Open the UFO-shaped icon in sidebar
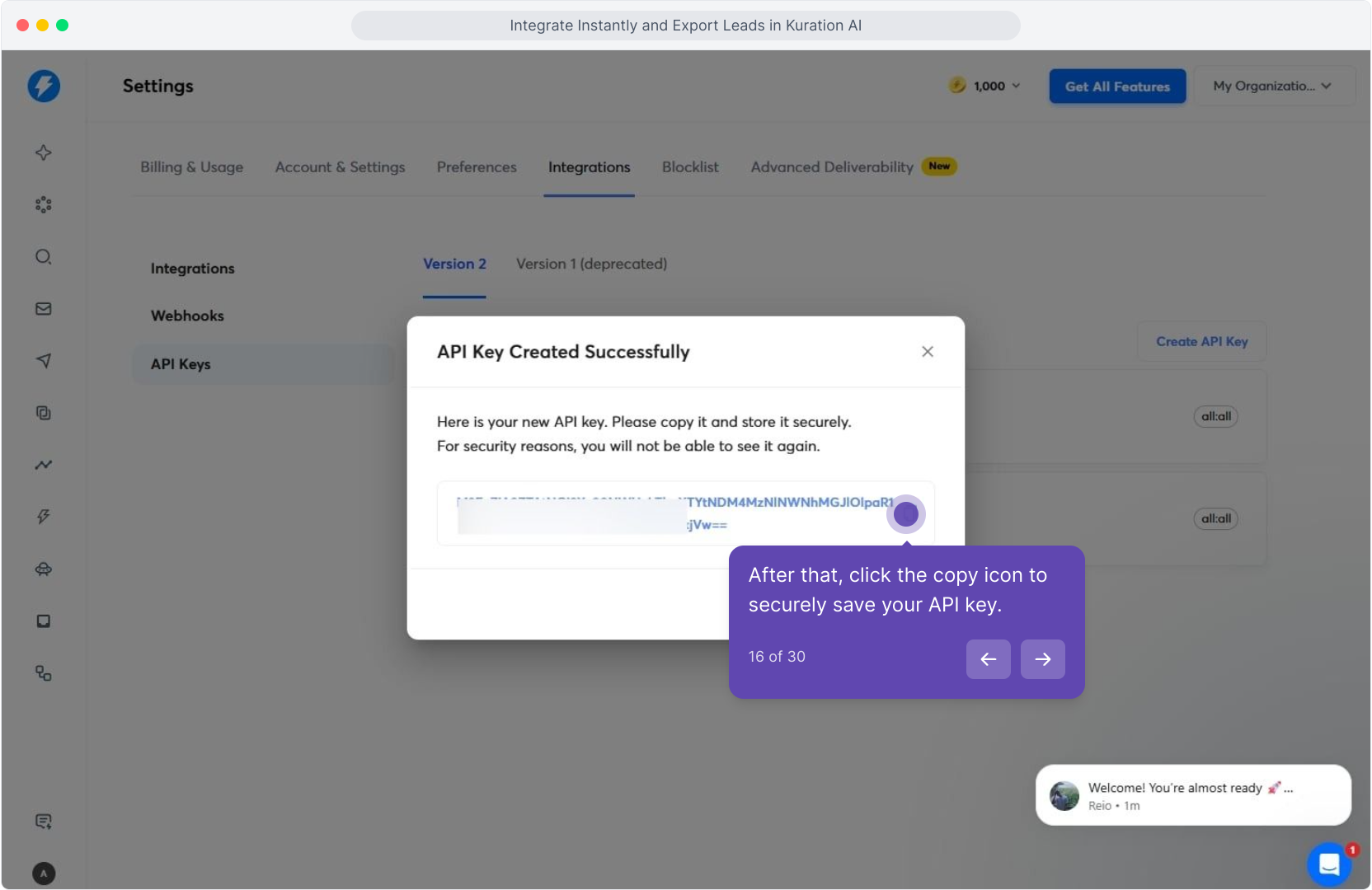1372x890 pixels. pyautogui.click(x=44, y=569)
